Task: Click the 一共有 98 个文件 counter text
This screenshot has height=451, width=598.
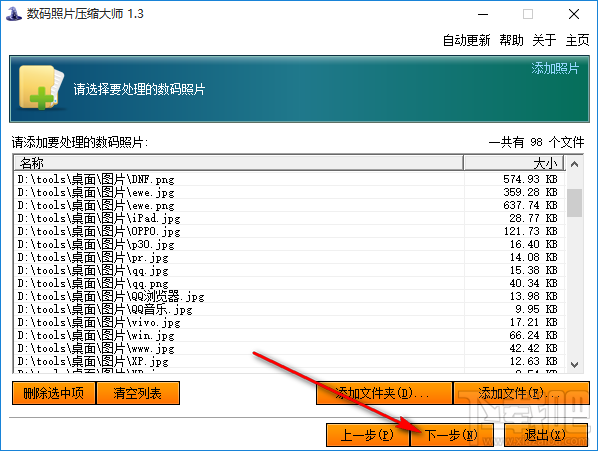Action: [x=536, y=142]
